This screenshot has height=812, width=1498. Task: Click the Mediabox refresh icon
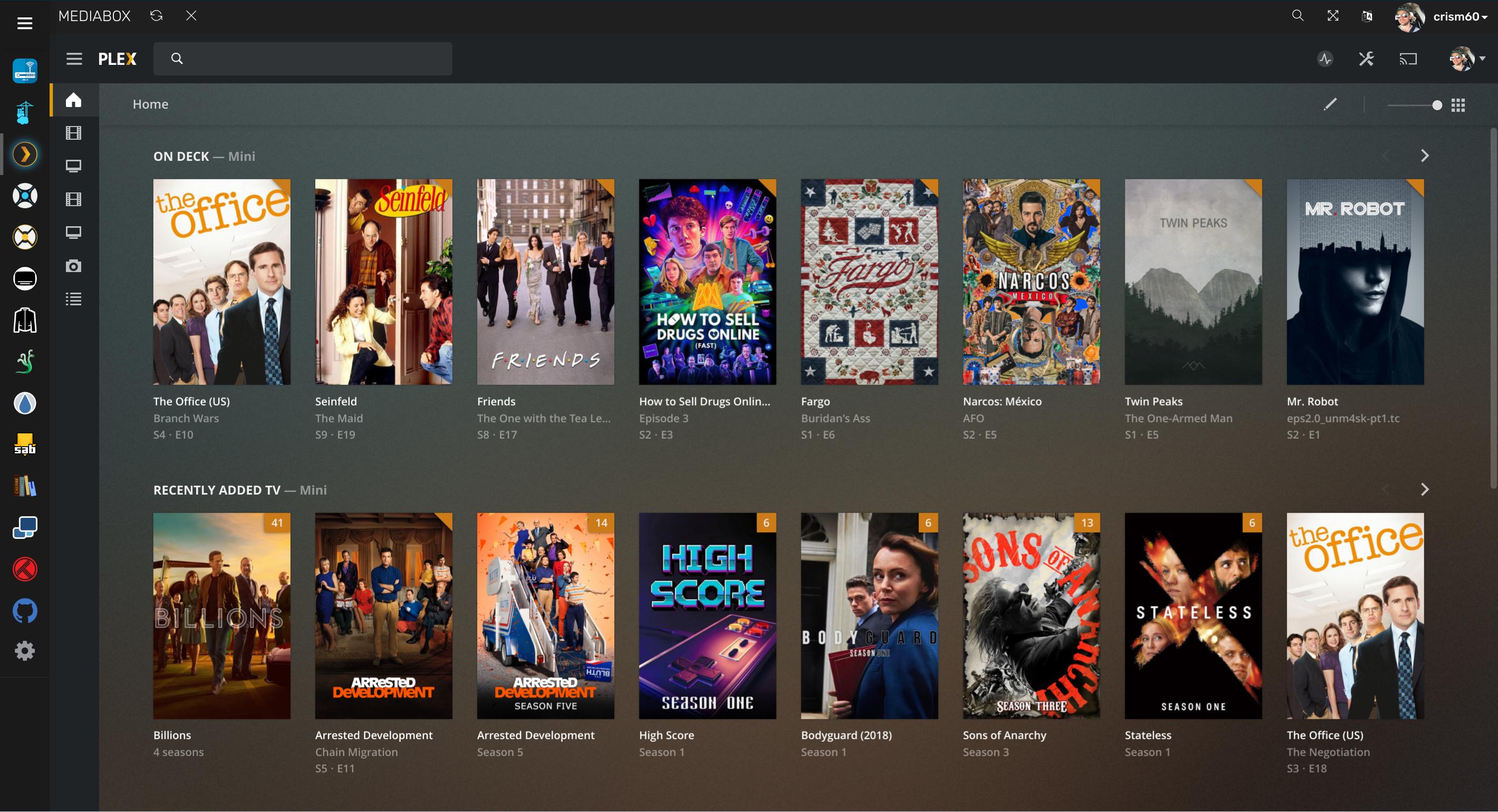(x=156, y=16)
